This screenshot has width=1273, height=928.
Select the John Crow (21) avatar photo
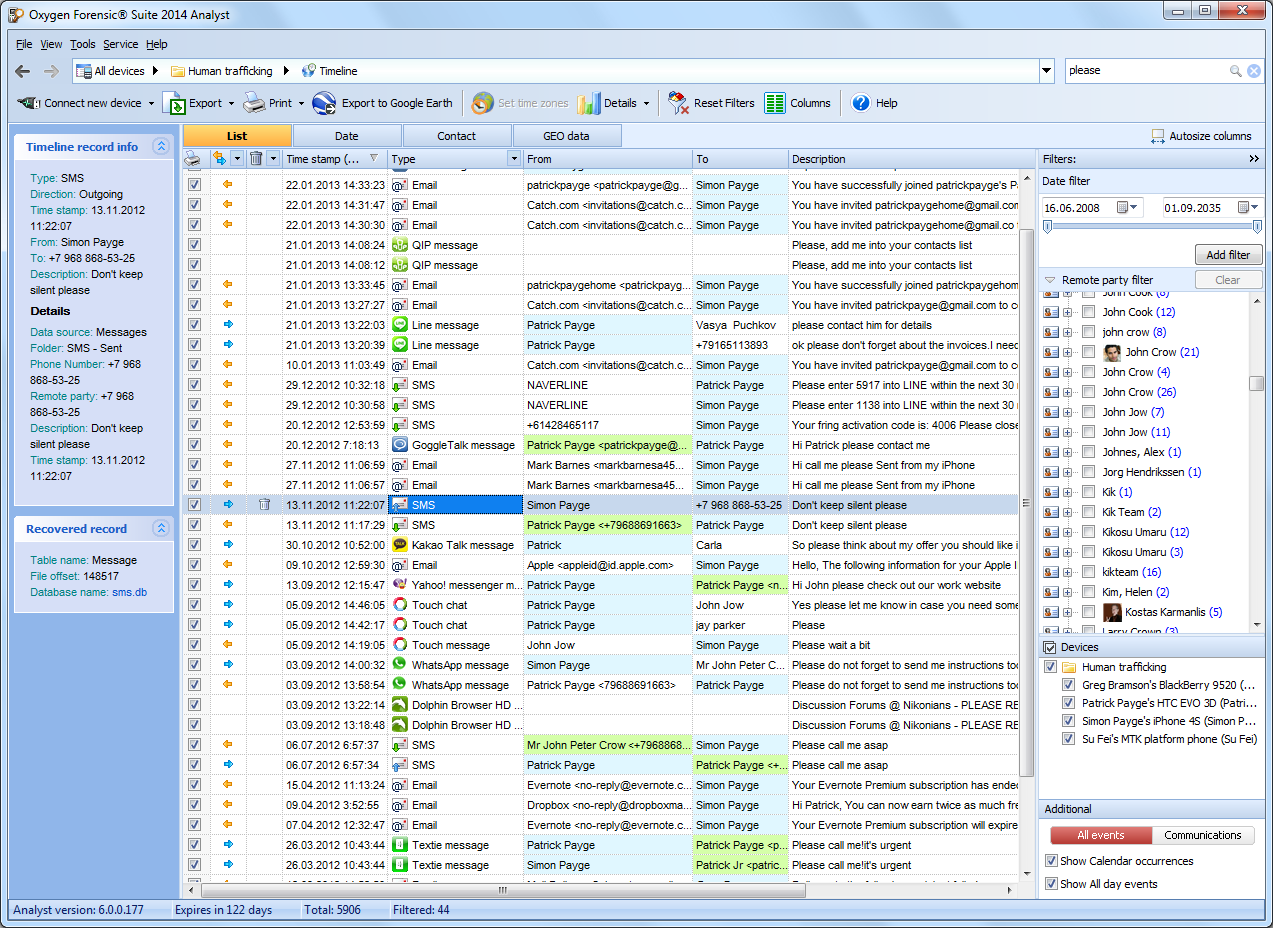[x=1112, y=352]
